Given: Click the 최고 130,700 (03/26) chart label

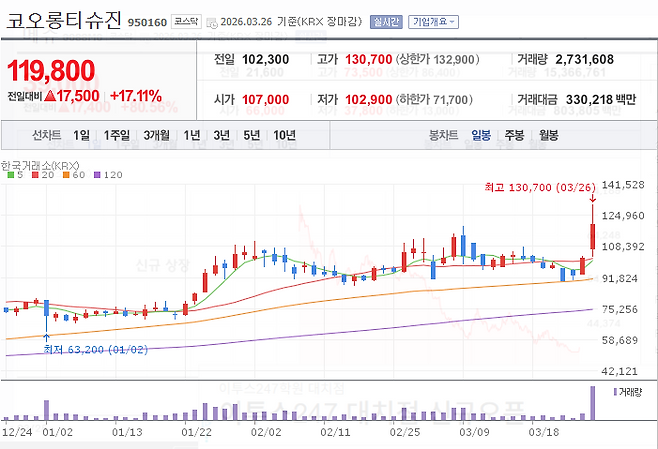Looking at the screenshot, I should [x=540, y=187].
